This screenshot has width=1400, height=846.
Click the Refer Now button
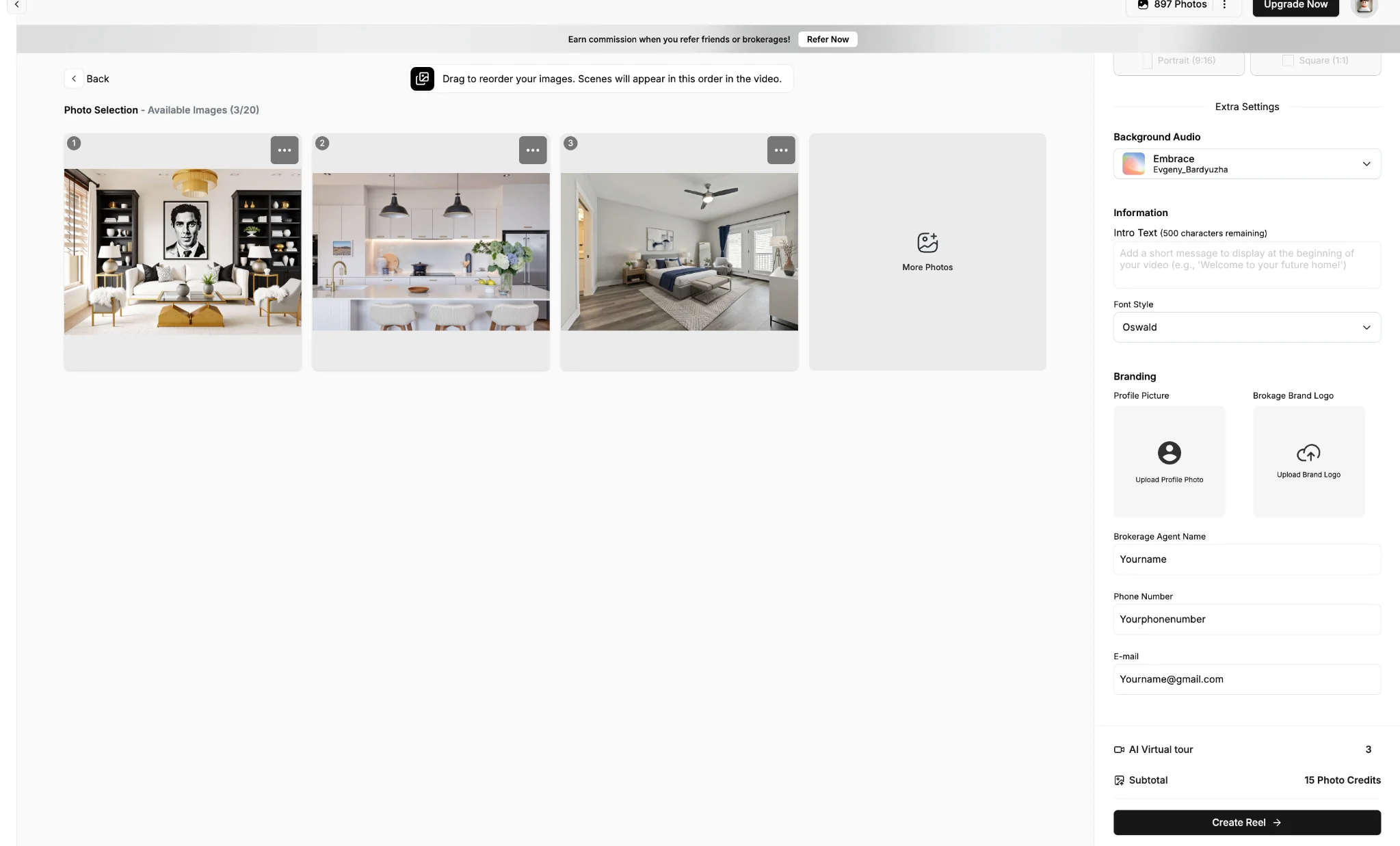pos(828,40)
